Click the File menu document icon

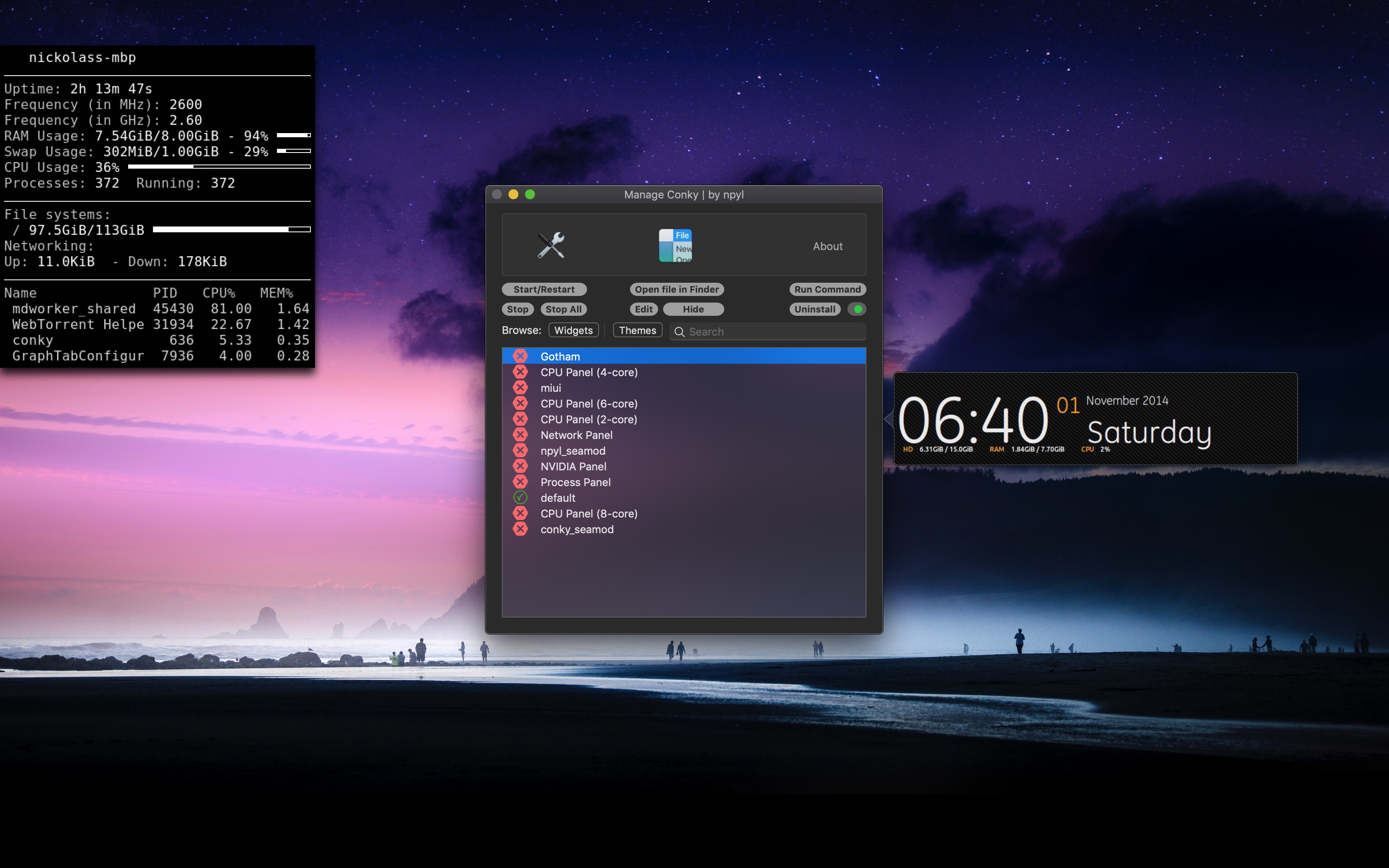click(x=675, y=246)
